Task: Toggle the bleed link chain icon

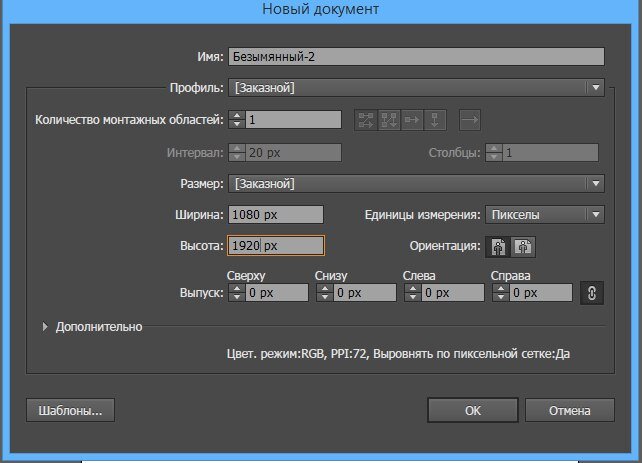Action: [592, 293]
